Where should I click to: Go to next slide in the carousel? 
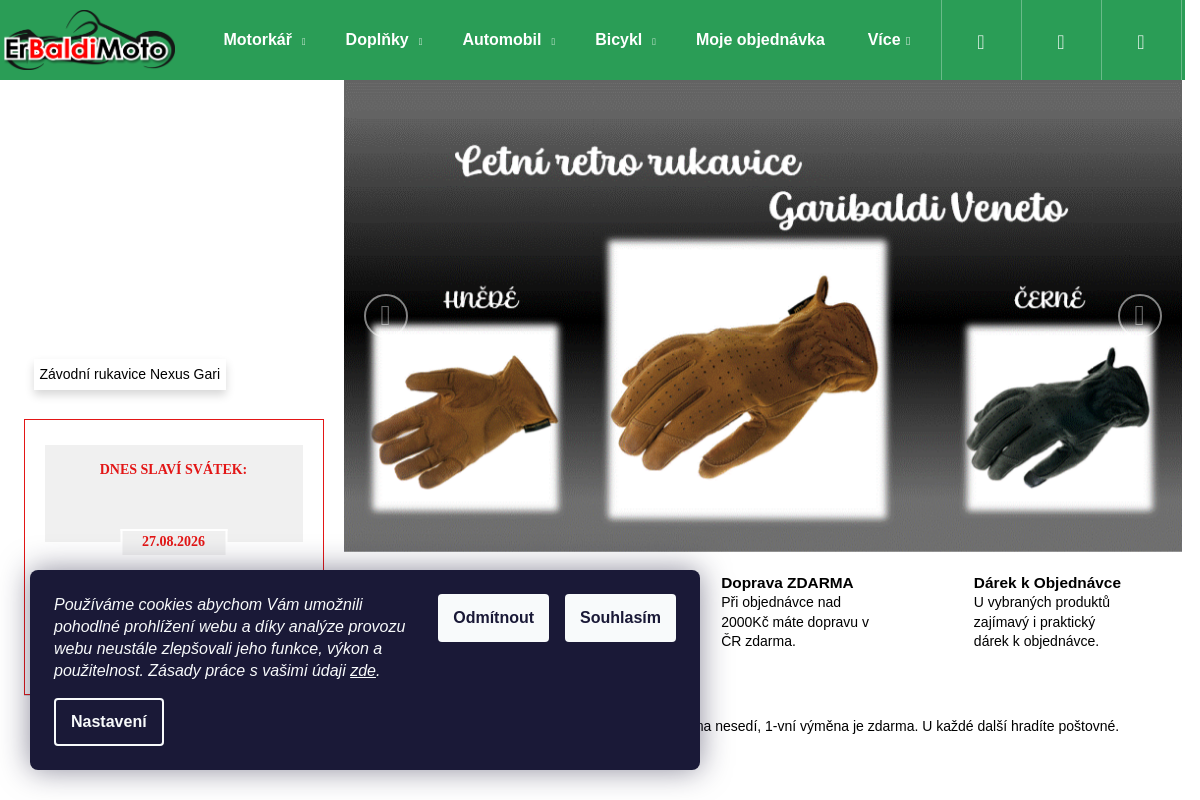click(1140, 316)
